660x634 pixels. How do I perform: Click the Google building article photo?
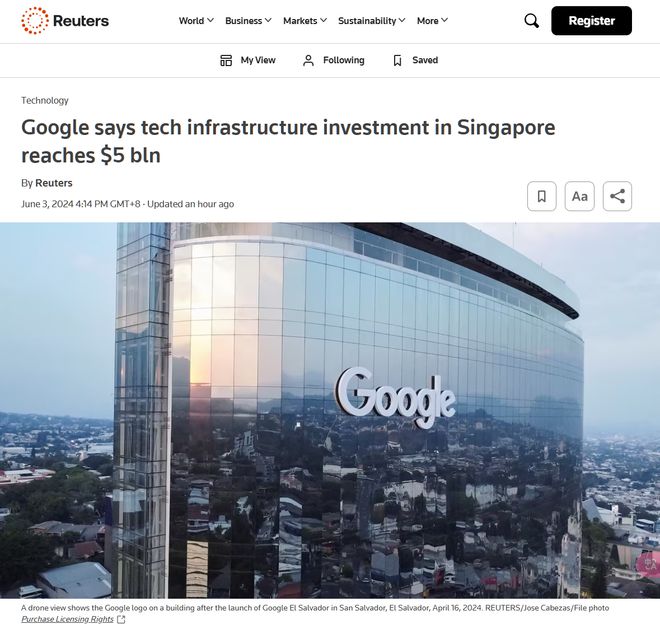pyautogui.click(x=330, y=410)
